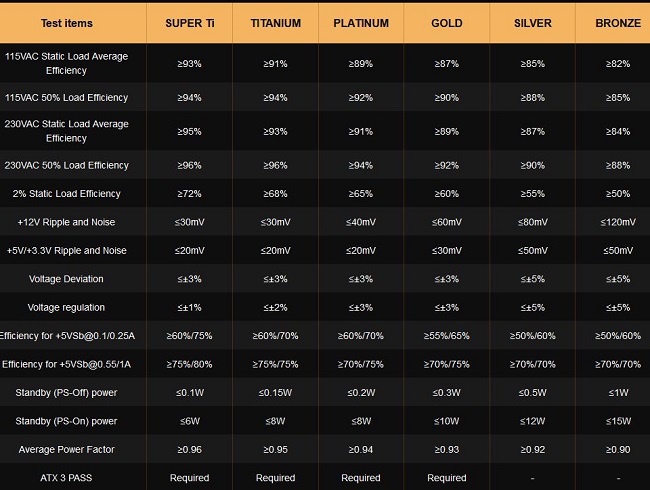Click the TITANIUM column header
Viewport: 650px width, 490px height.
click(275, 23)
